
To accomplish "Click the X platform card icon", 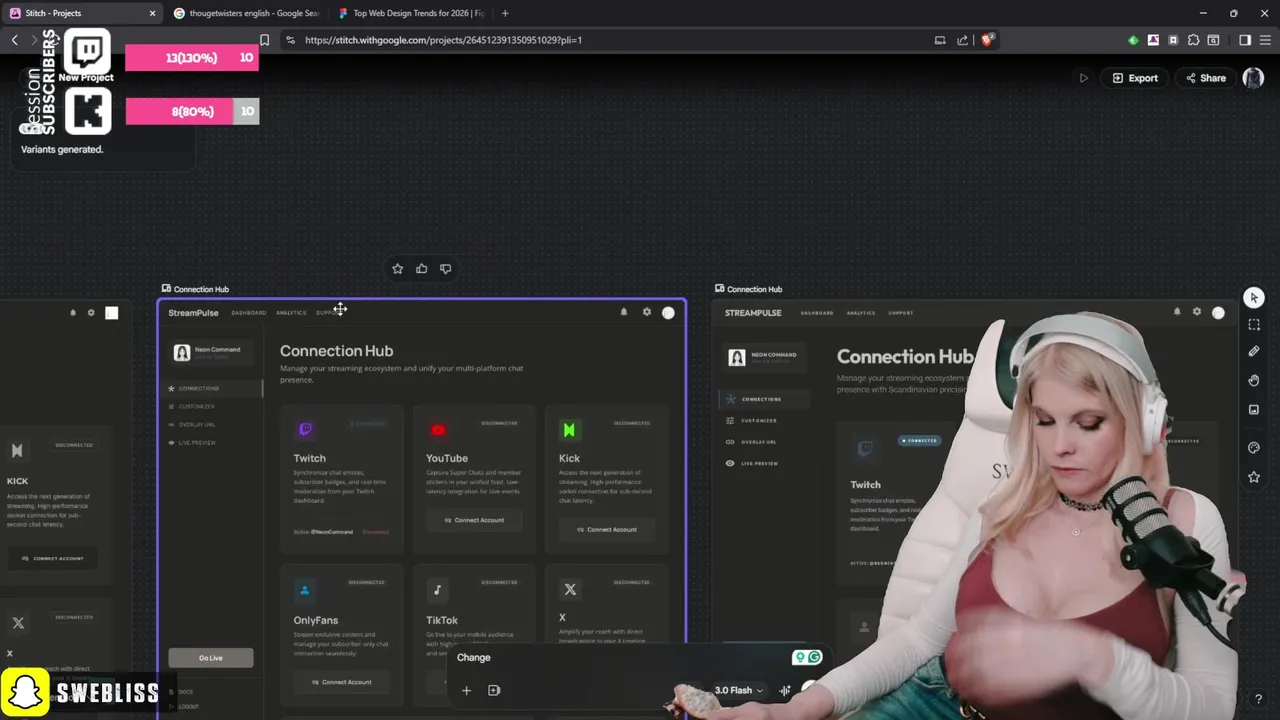I will click(570, 590).
